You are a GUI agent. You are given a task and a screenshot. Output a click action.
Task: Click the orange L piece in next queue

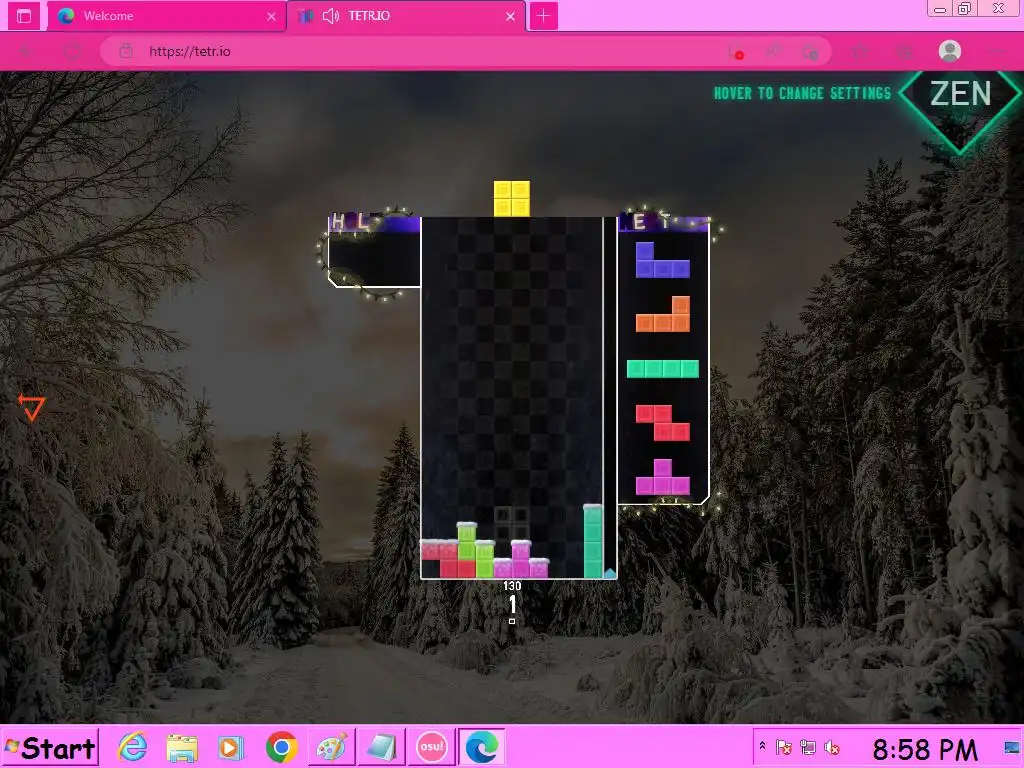(662, 314)
